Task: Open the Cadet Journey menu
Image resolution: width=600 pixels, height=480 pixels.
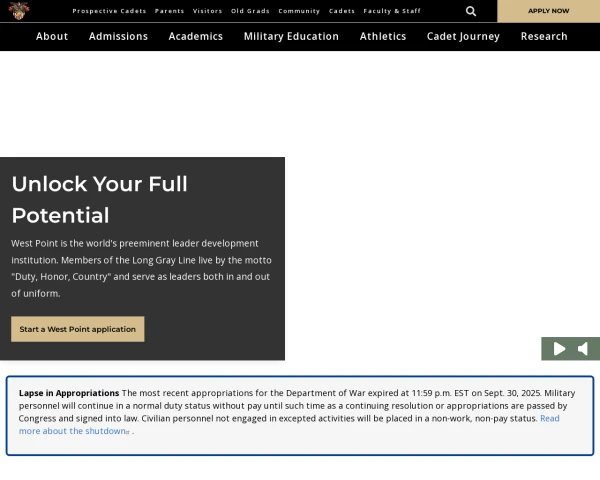Action: click(463, 36)
